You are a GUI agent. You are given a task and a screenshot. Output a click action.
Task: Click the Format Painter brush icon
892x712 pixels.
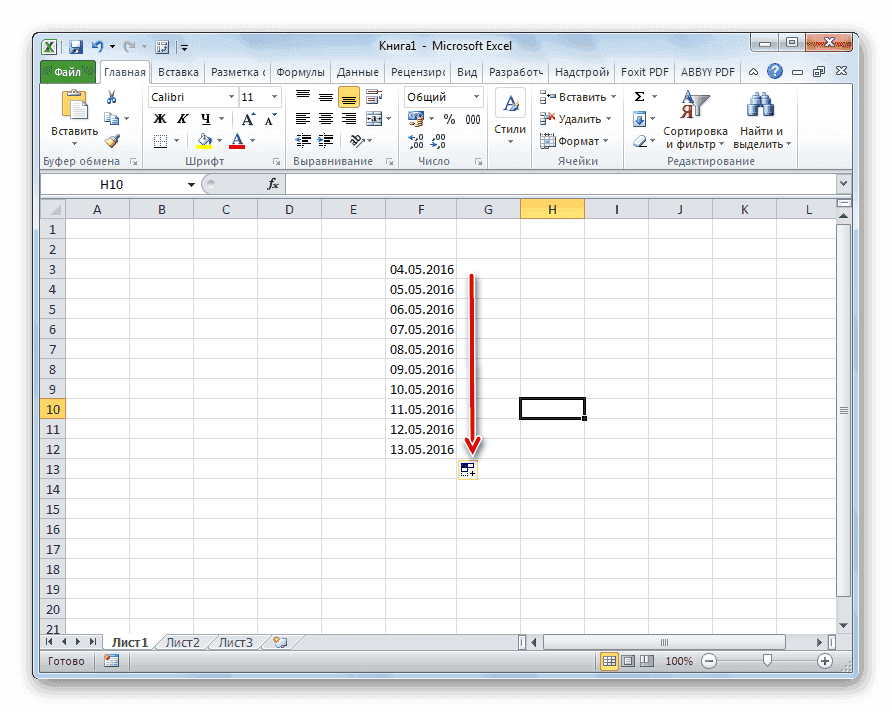[x=110, y=139]
